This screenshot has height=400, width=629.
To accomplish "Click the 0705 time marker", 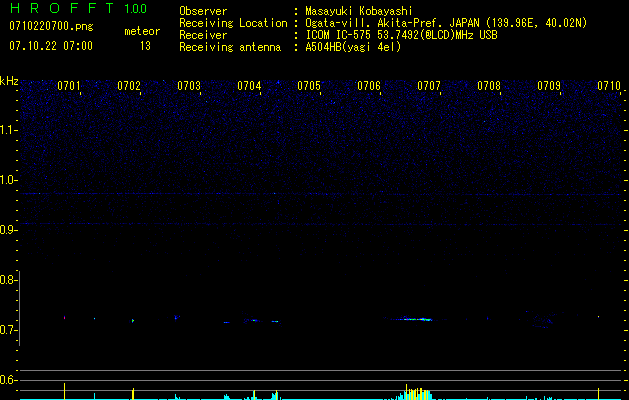I will 309,86.
